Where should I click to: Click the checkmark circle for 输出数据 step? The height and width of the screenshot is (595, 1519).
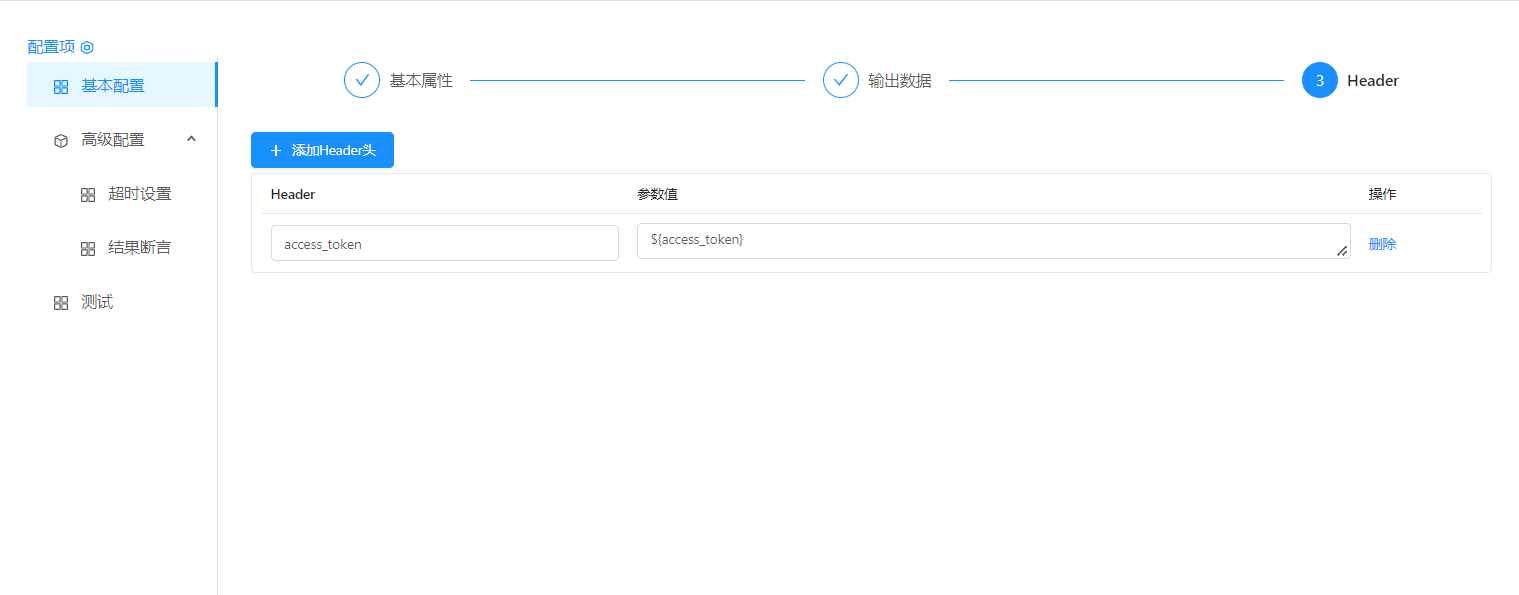(x=840, y=81)
